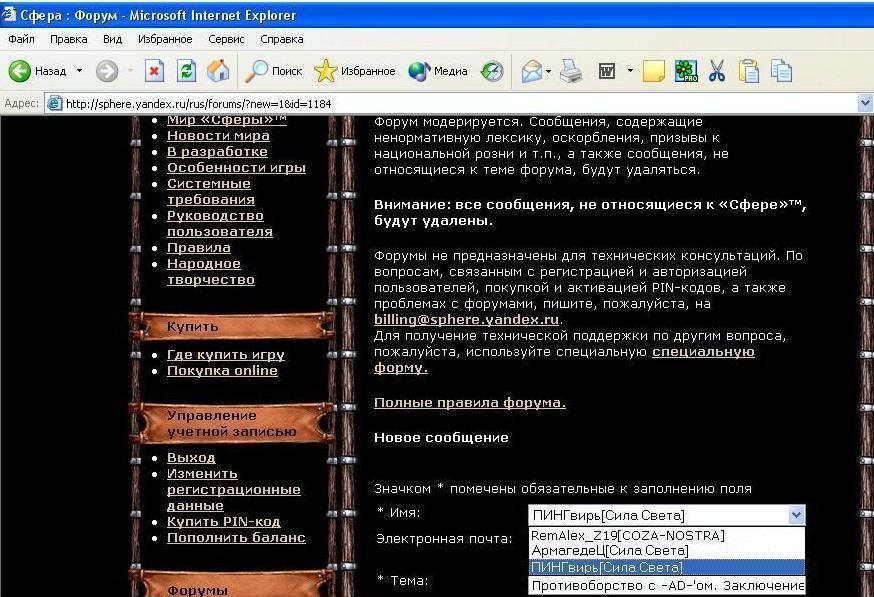Click the Тема subject input field

[667, 586]
